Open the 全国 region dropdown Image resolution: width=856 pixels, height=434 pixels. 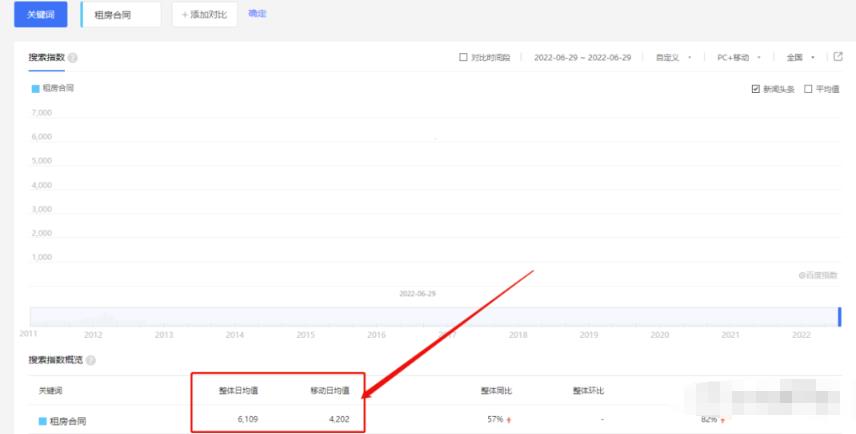pyautogui.click(x=801, y=57)
